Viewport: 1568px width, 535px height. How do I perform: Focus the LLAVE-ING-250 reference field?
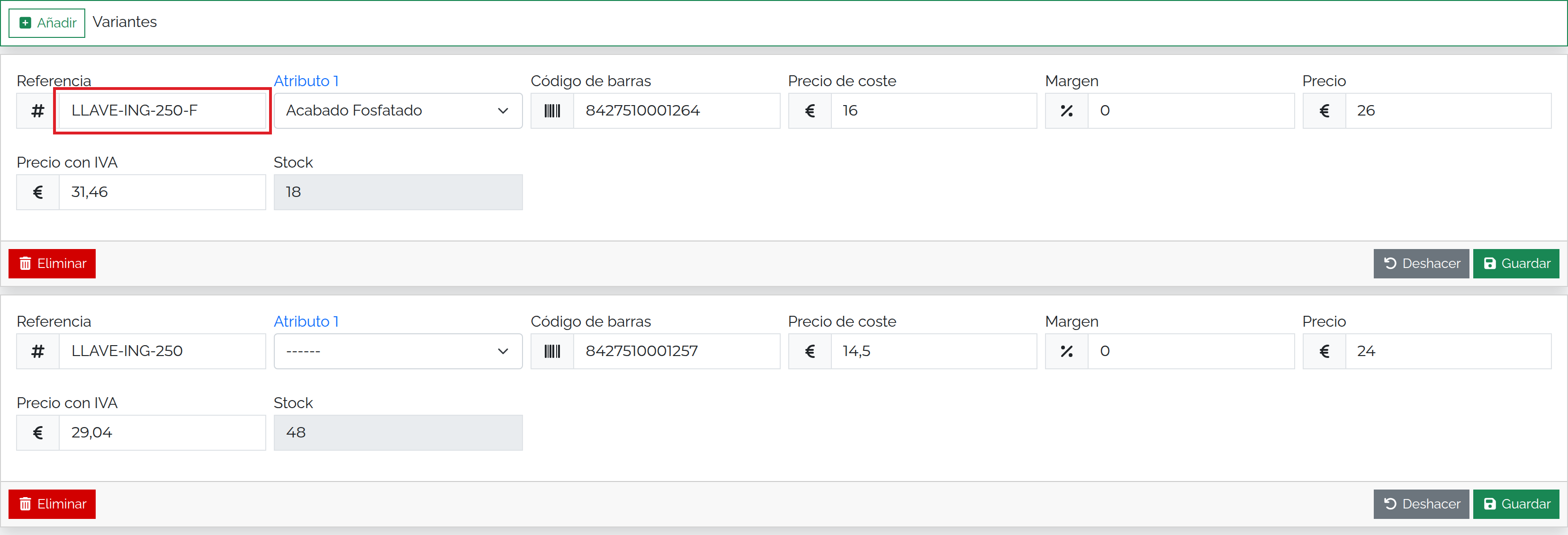162,351
